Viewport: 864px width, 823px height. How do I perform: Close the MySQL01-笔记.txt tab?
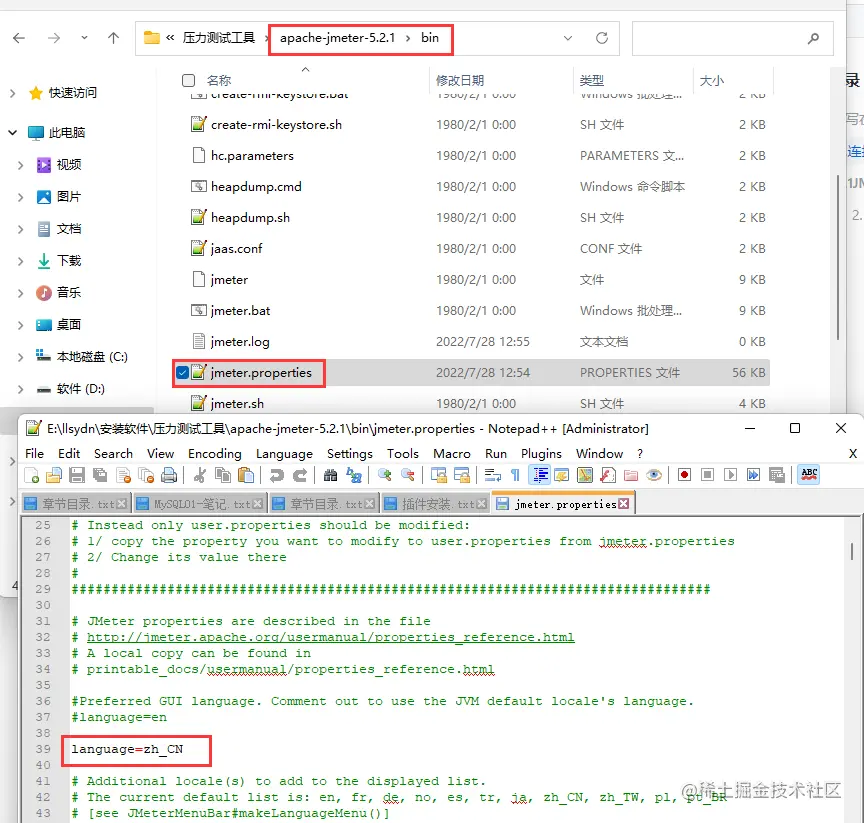tap(257, 503)
